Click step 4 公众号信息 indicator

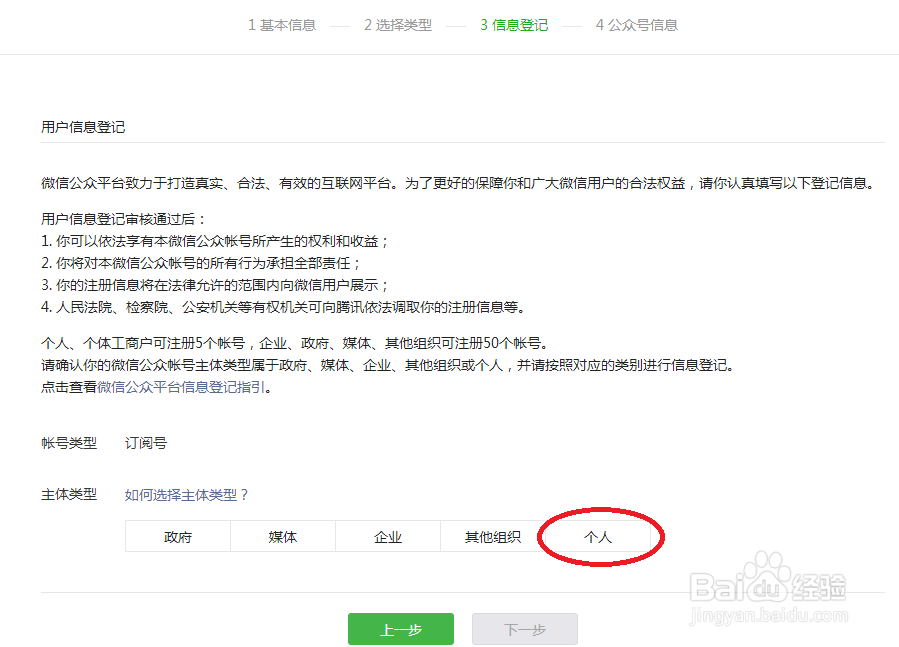636,26
